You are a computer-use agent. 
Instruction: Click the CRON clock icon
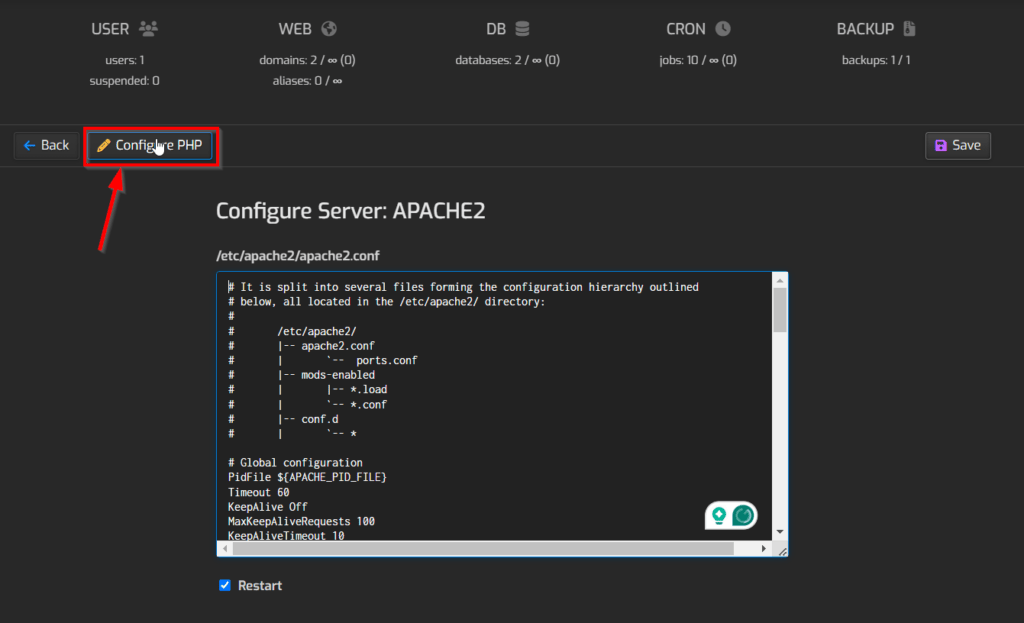(721, 28)
